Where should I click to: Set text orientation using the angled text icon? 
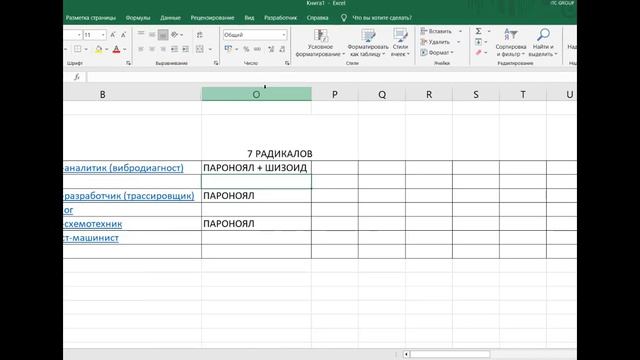(x=175, y=35)
